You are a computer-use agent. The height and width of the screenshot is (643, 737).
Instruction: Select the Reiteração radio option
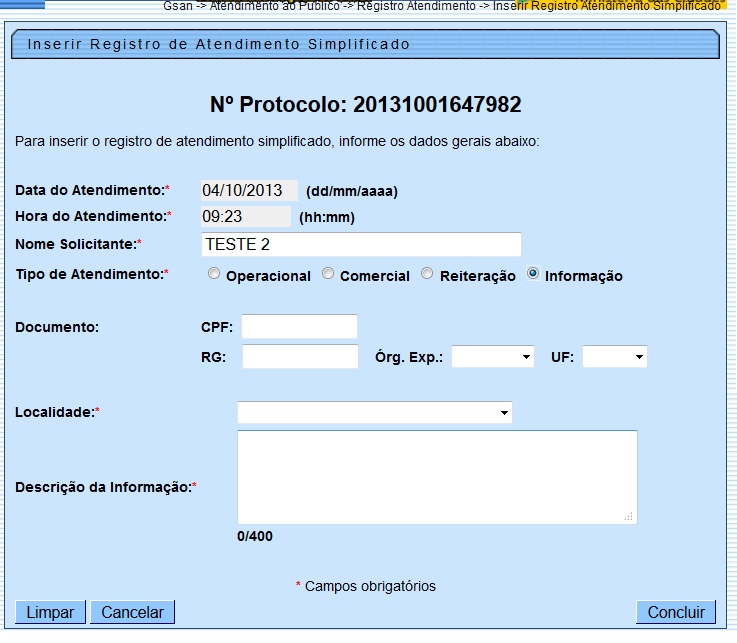[427, 274]
